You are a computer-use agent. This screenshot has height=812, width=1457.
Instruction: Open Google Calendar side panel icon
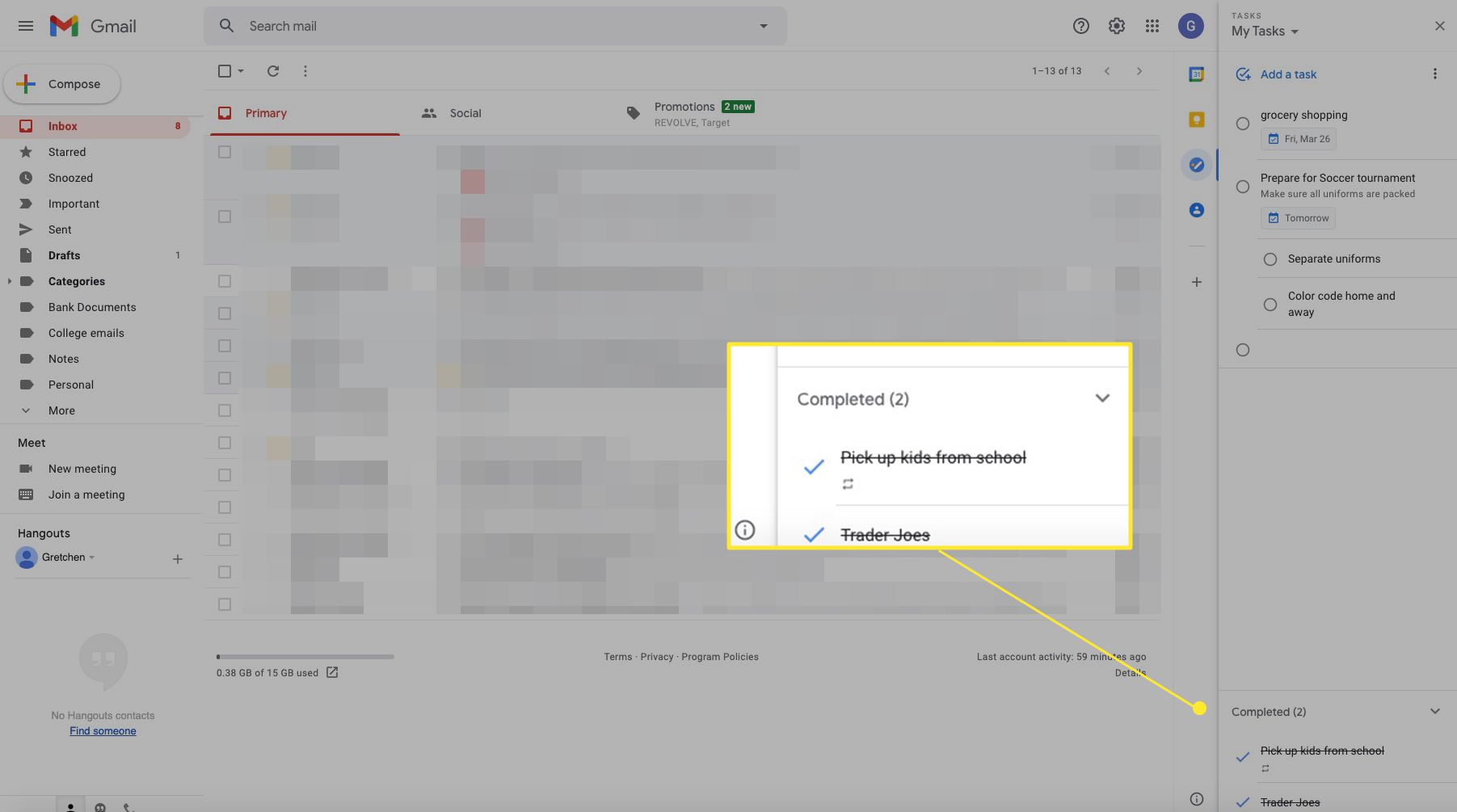tap(1197, 74)
